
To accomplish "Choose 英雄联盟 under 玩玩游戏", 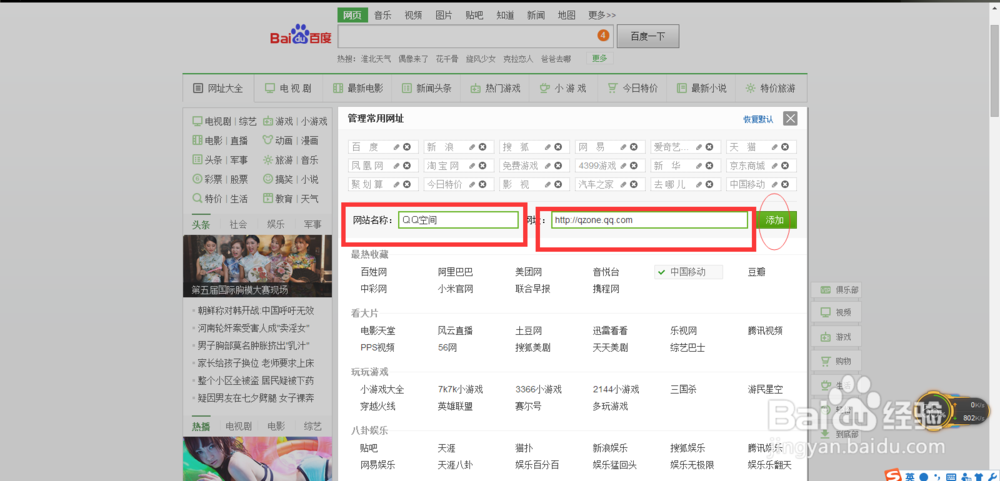I will (x=455, y=406).
